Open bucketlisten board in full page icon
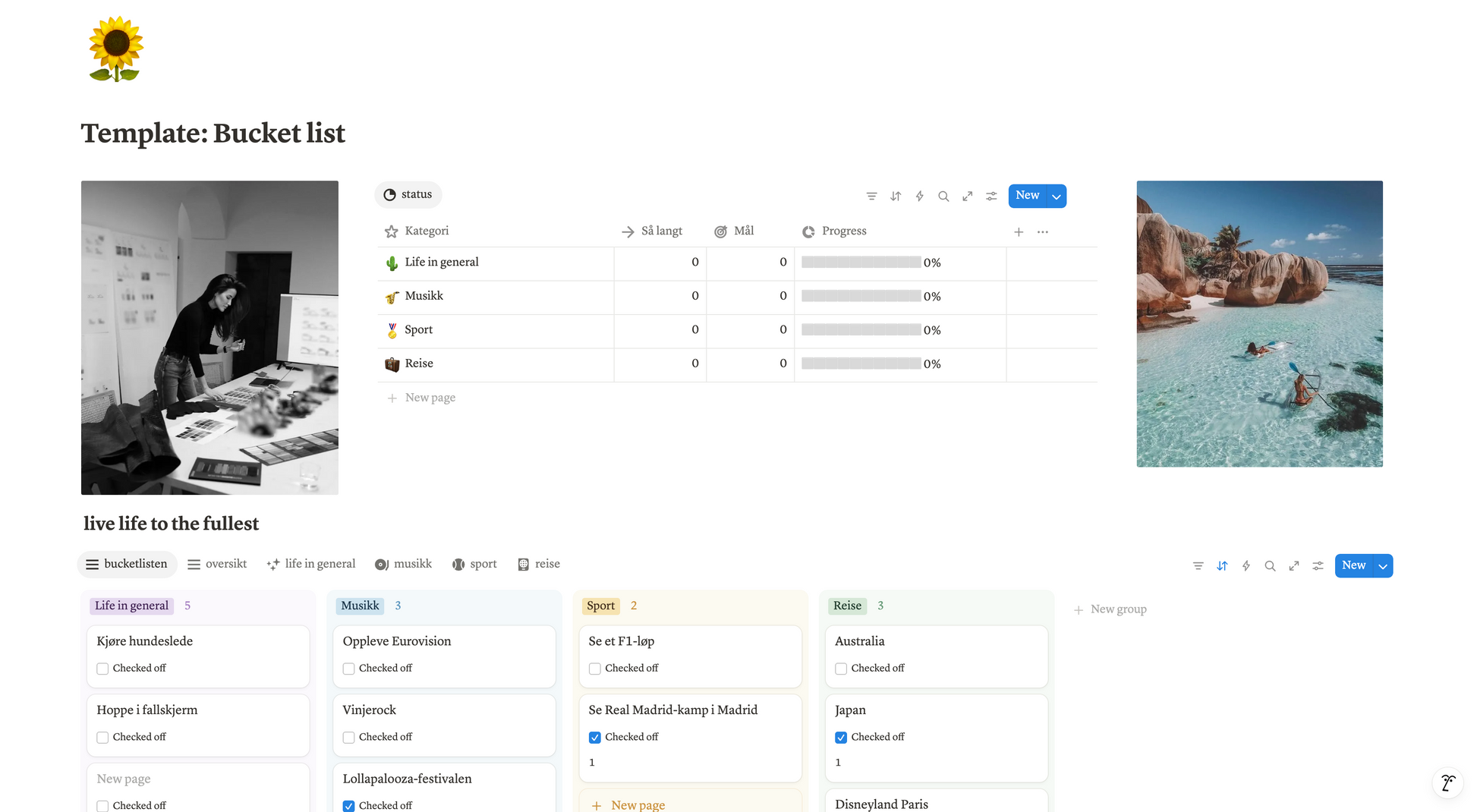Viewport: 1477px width, 812px height. click(1294, 566)
